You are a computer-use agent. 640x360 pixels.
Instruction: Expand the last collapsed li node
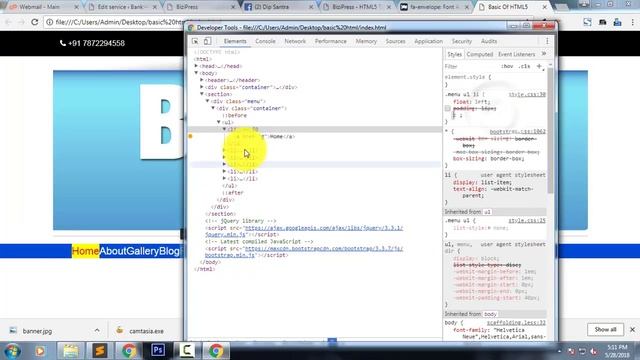click(224, 178)
